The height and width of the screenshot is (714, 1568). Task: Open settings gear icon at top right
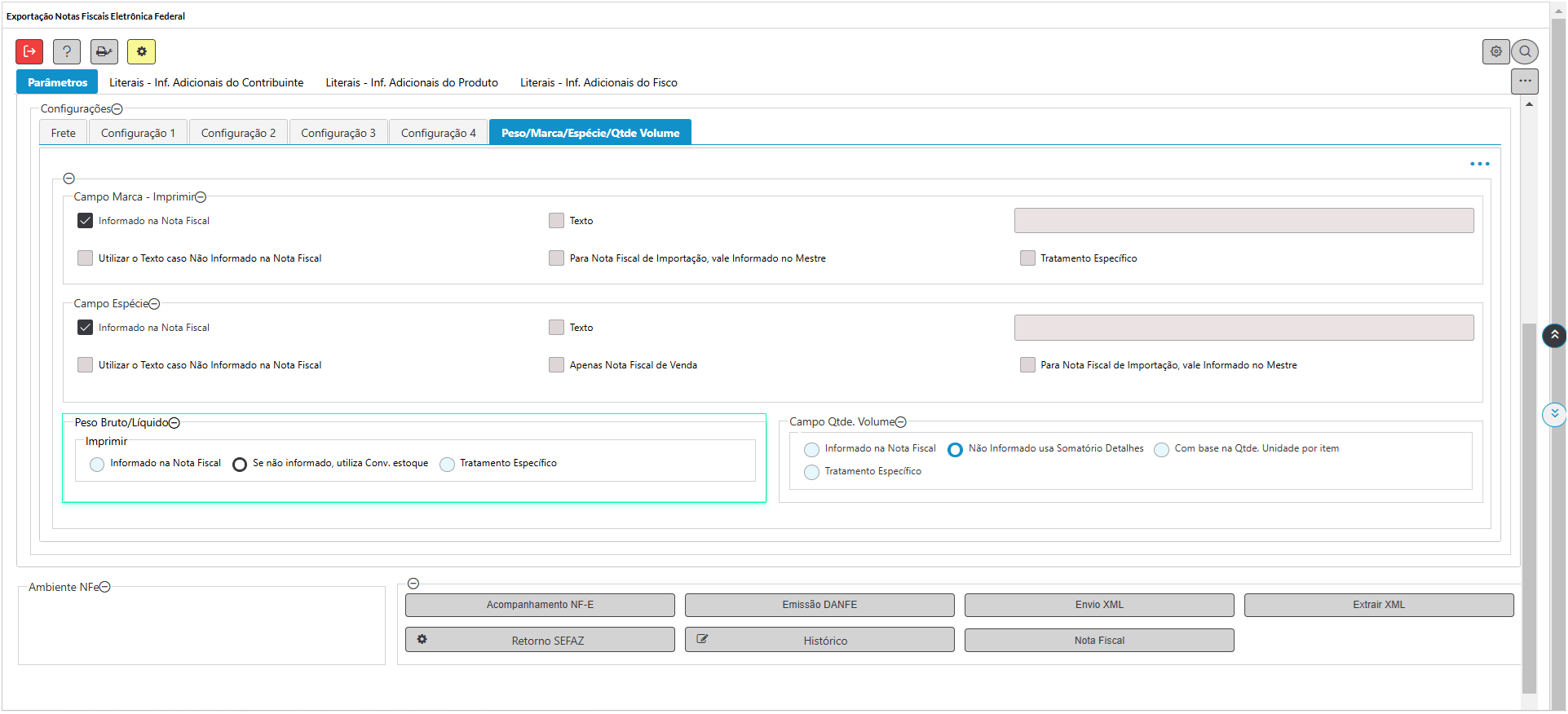(x=1495, y=51)
